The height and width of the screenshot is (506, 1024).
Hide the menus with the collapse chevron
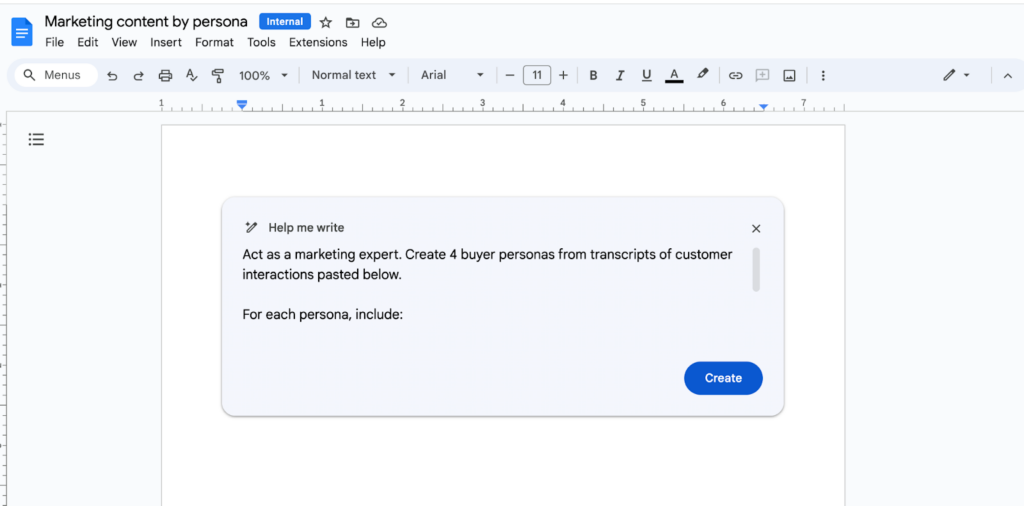[x=1008, y=76]
